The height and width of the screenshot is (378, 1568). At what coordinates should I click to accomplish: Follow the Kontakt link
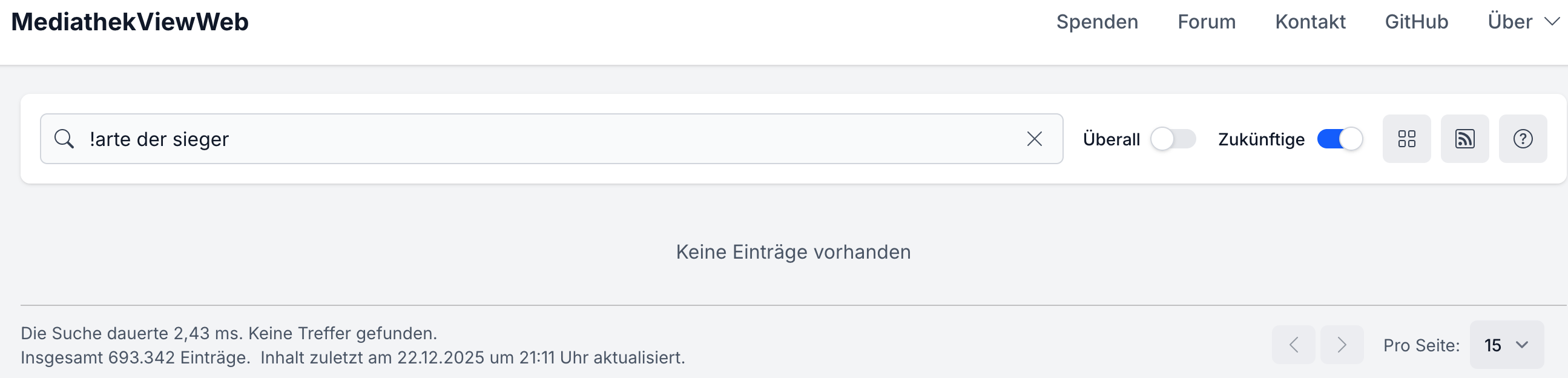click(x=1310, y=22)
